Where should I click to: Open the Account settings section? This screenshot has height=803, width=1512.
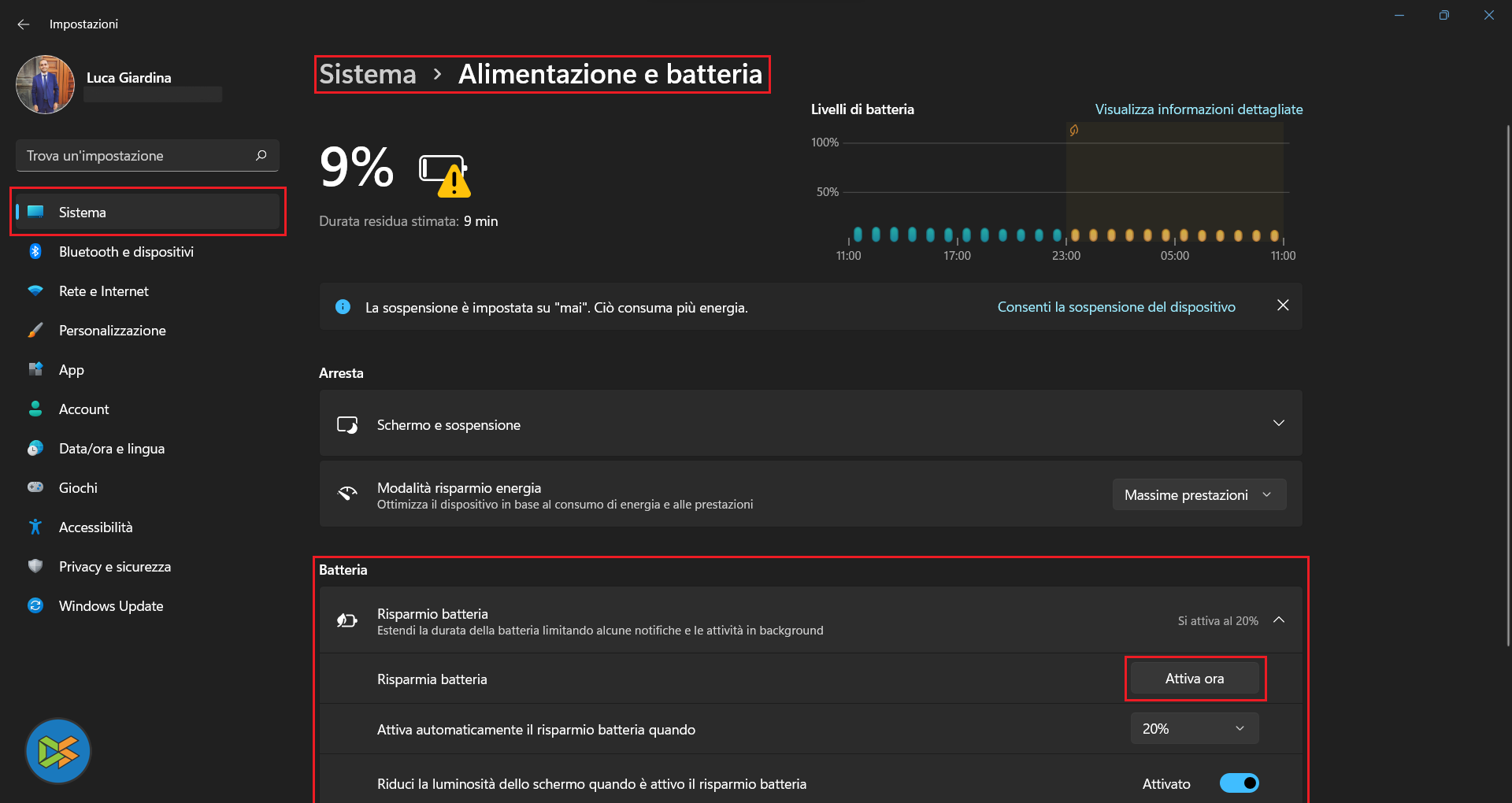84,409
